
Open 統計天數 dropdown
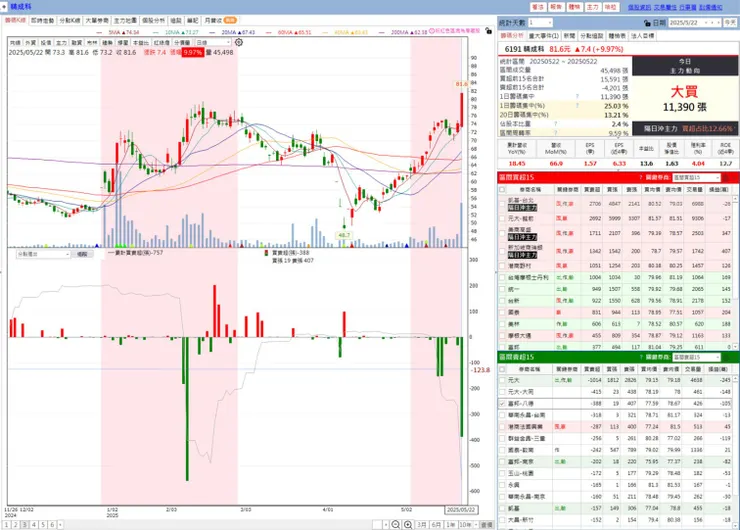coord(540,23)
